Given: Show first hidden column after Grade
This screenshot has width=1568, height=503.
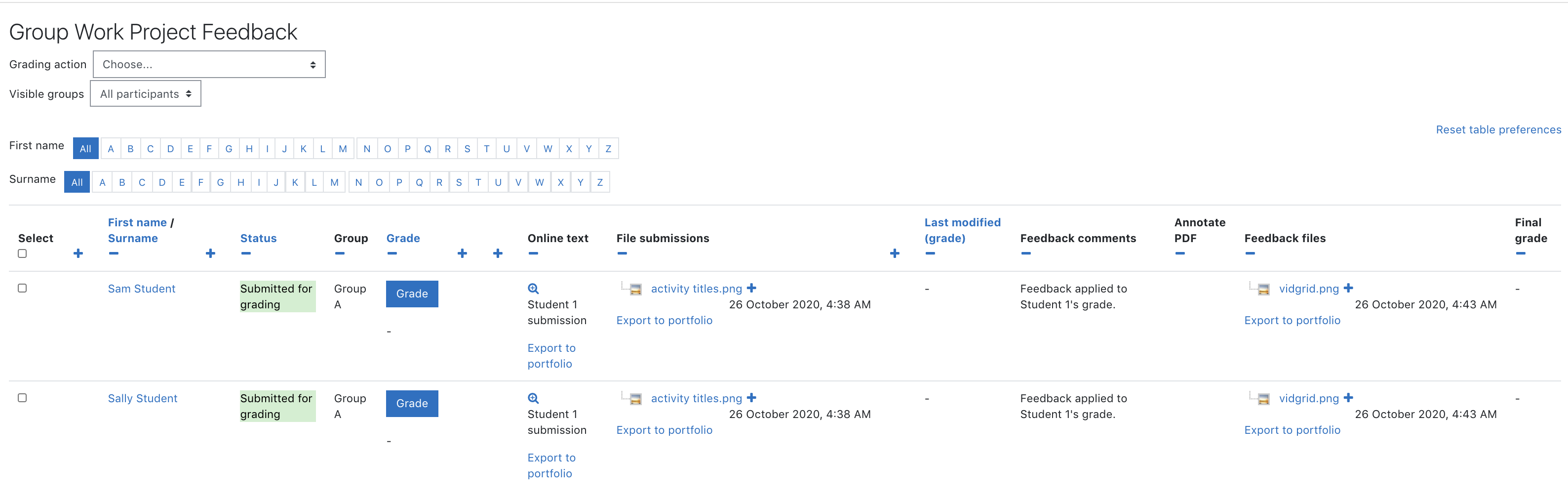Looking at the screenshot, I should coord(462,253).
